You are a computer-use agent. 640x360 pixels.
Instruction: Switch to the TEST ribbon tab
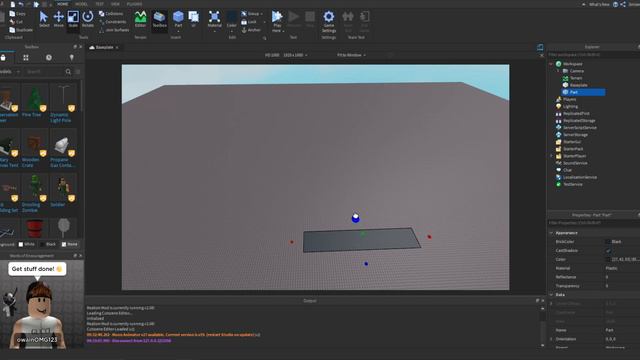(100, 4)
